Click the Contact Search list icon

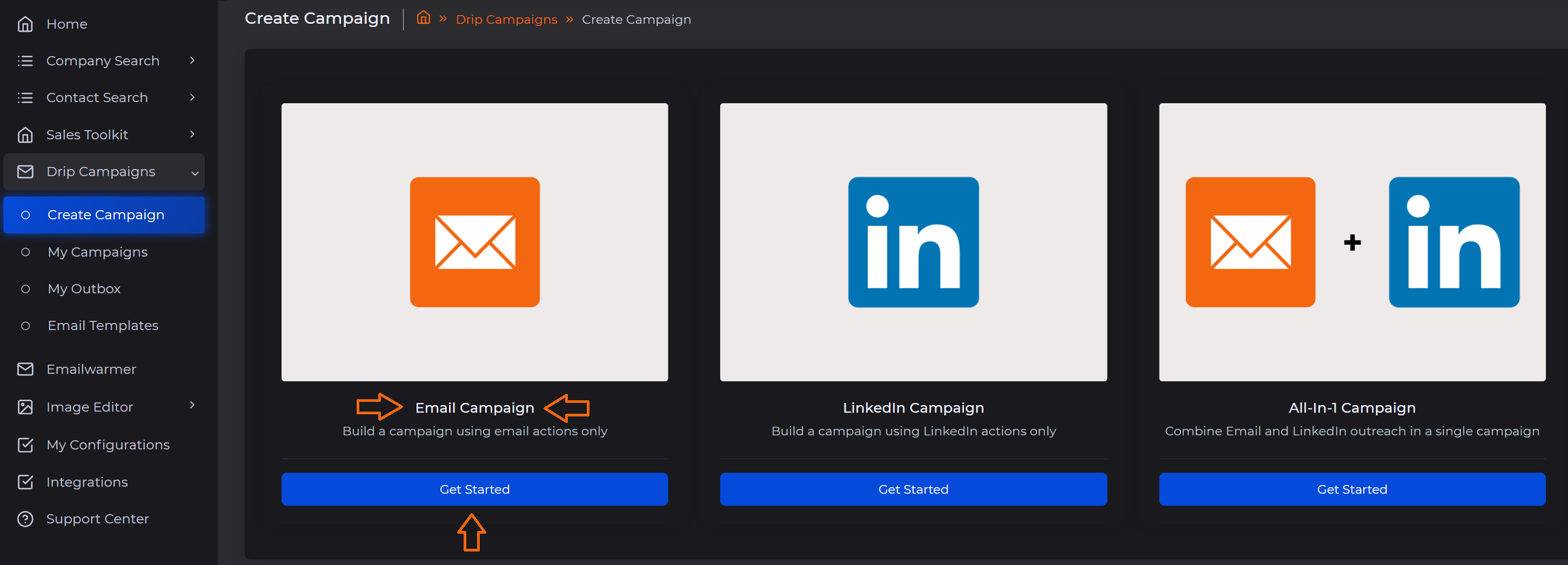[x=25, y=97]
